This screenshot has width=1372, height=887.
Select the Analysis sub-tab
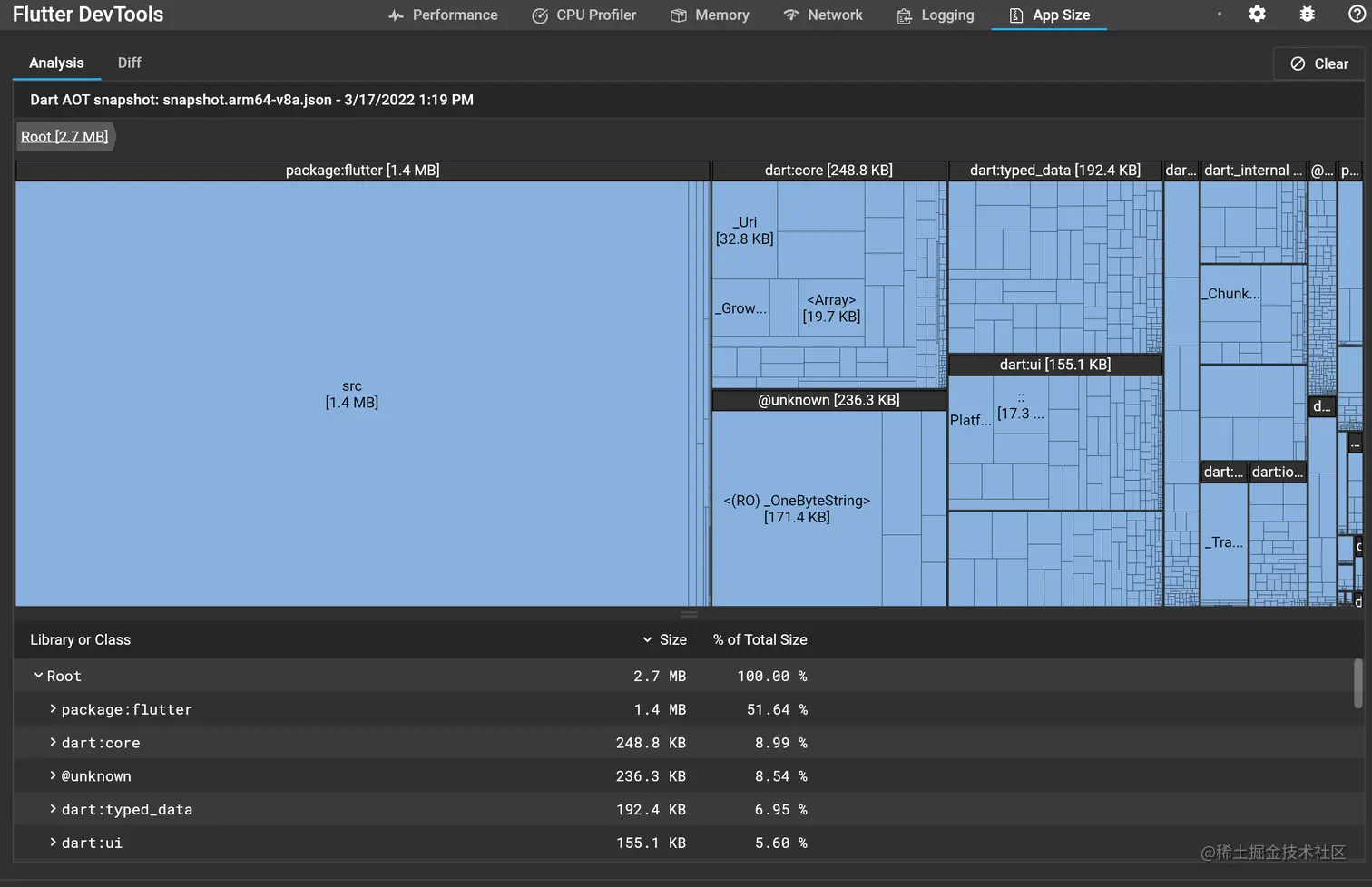tap(56, 63)
